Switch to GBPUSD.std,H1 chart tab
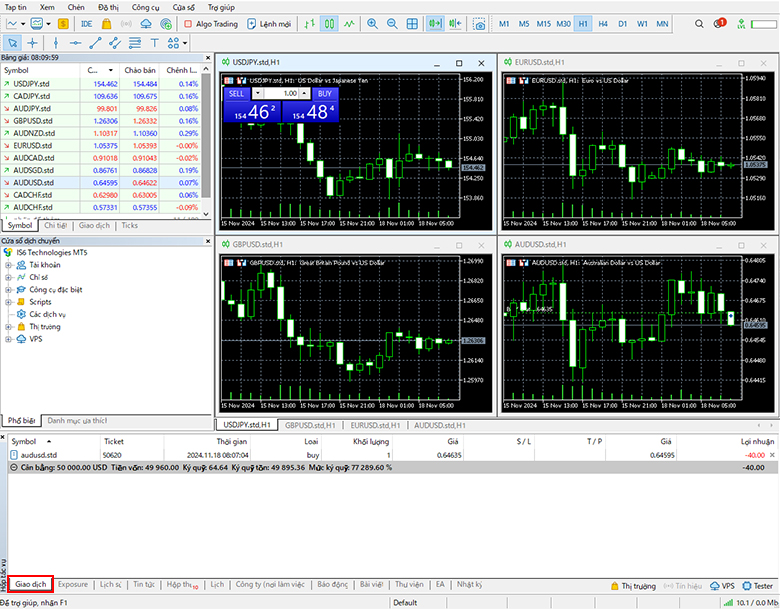The width and height of the screenshot is (780, 609). pos(310,425)
